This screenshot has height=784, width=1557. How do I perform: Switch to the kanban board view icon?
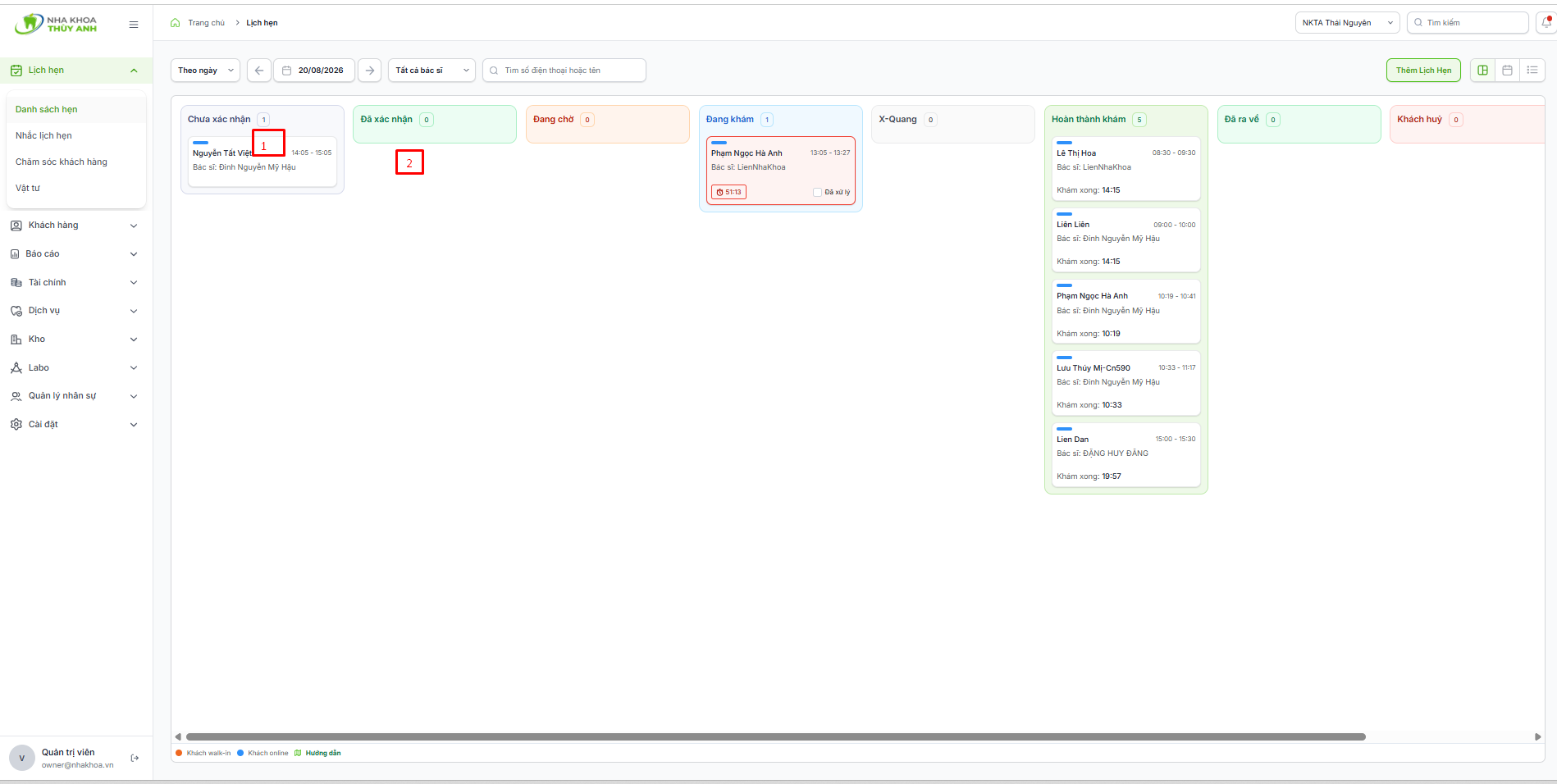coord(1482,71)
